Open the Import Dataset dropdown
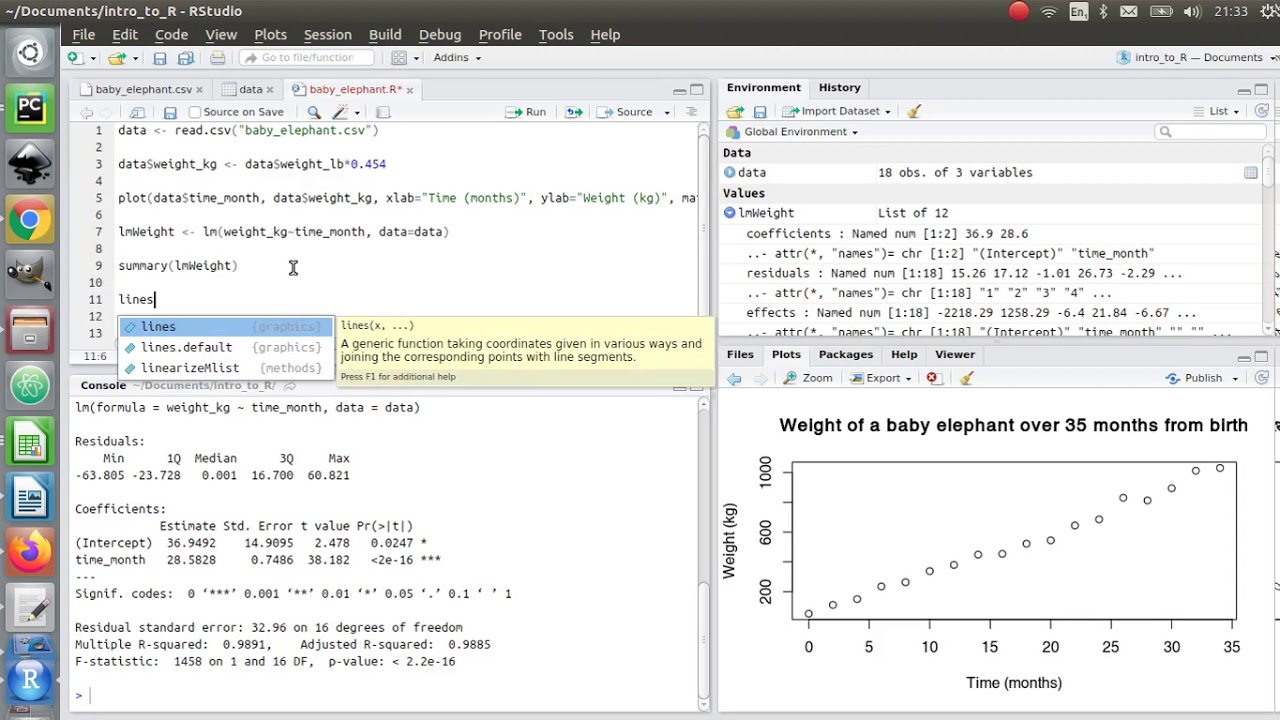Viewport: 1280px width, 720px height. pyautogui.click(x=836, y=111)
